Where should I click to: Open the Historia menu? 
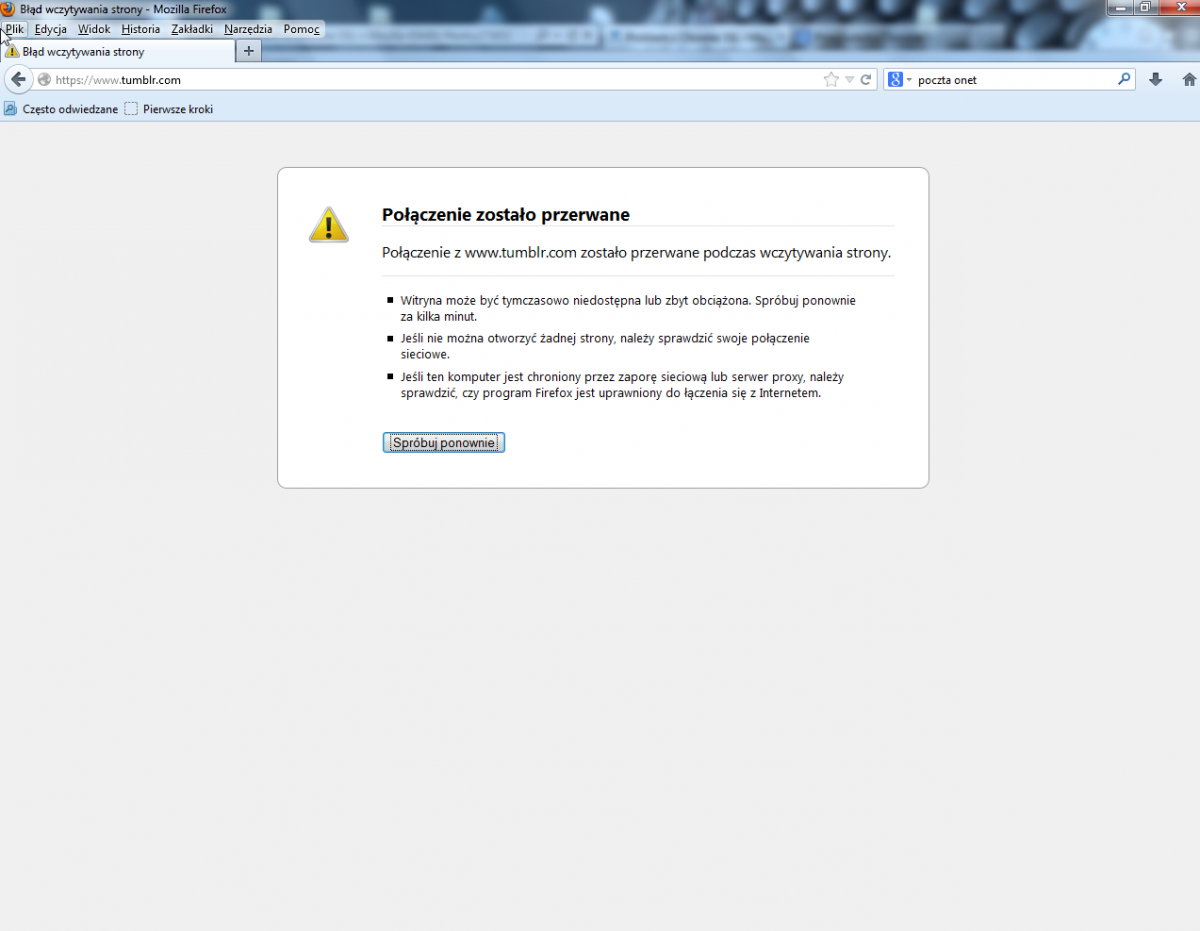(x=141, y=29)
